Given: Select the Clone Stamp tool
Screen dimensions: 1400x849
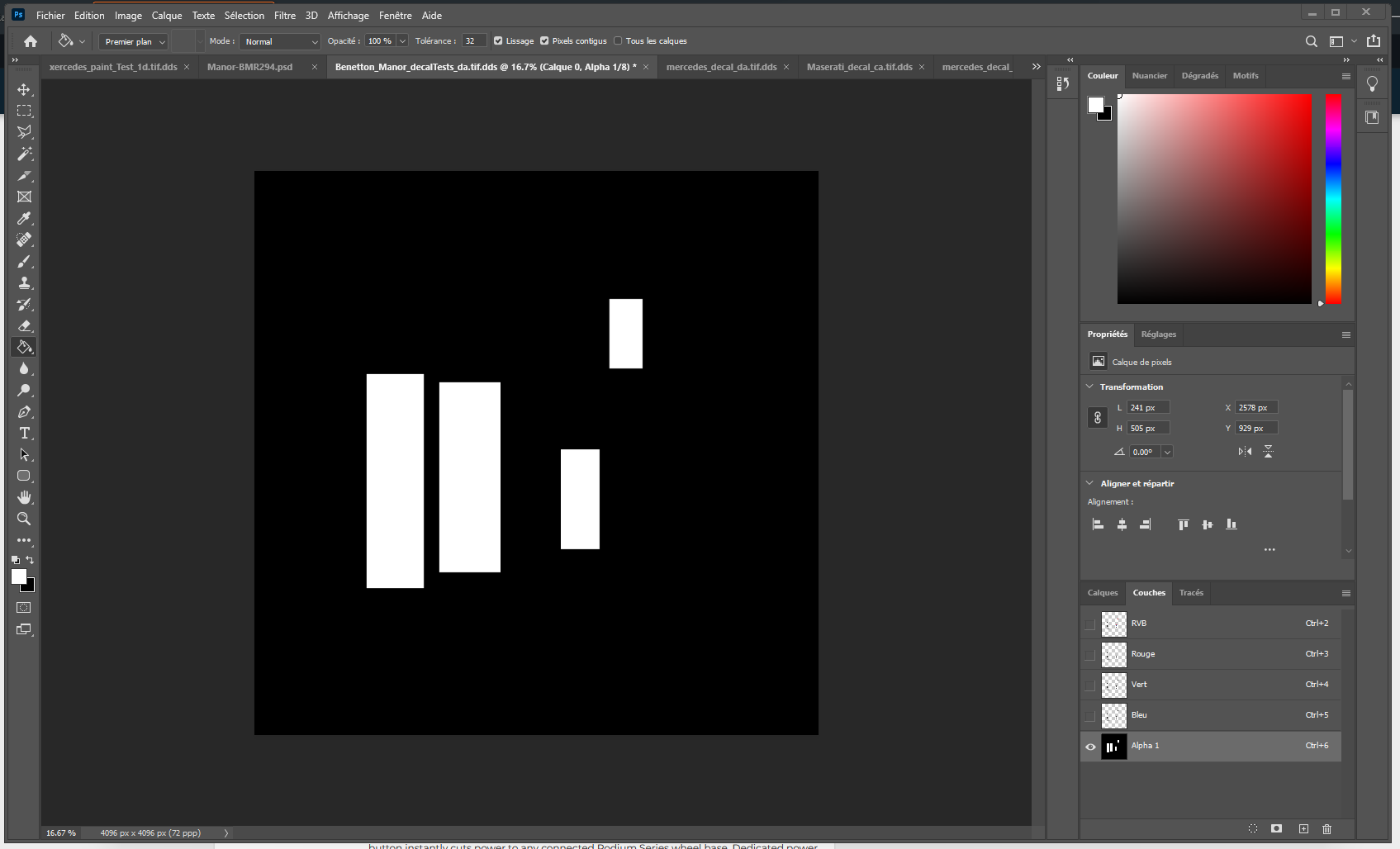Looking at the screenshot, I should [x=24, y=282].
